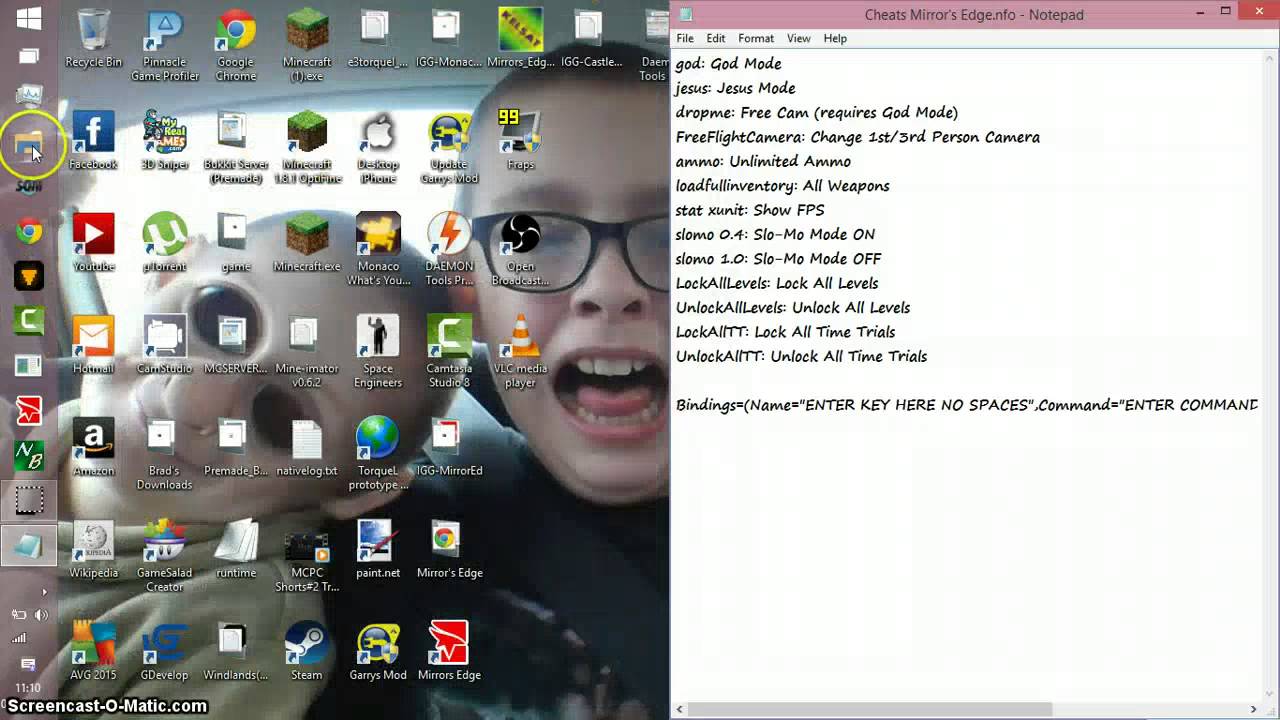Launch GameSalad Creator icon
The image size is (1280, 720).
click(x=165, y=555)
